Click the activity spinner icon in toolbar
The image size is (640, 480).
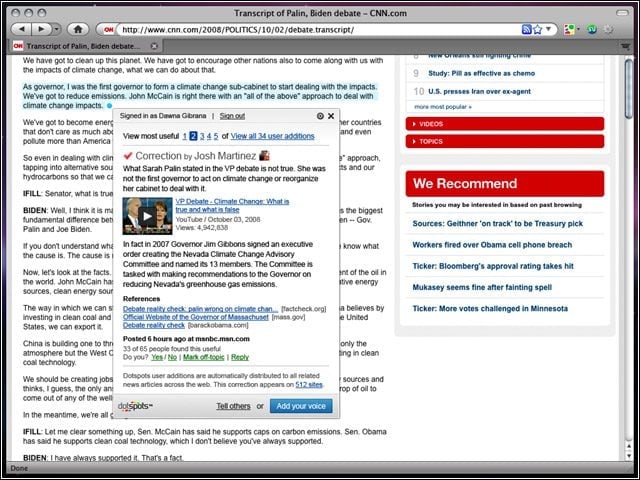pos(608,29)
